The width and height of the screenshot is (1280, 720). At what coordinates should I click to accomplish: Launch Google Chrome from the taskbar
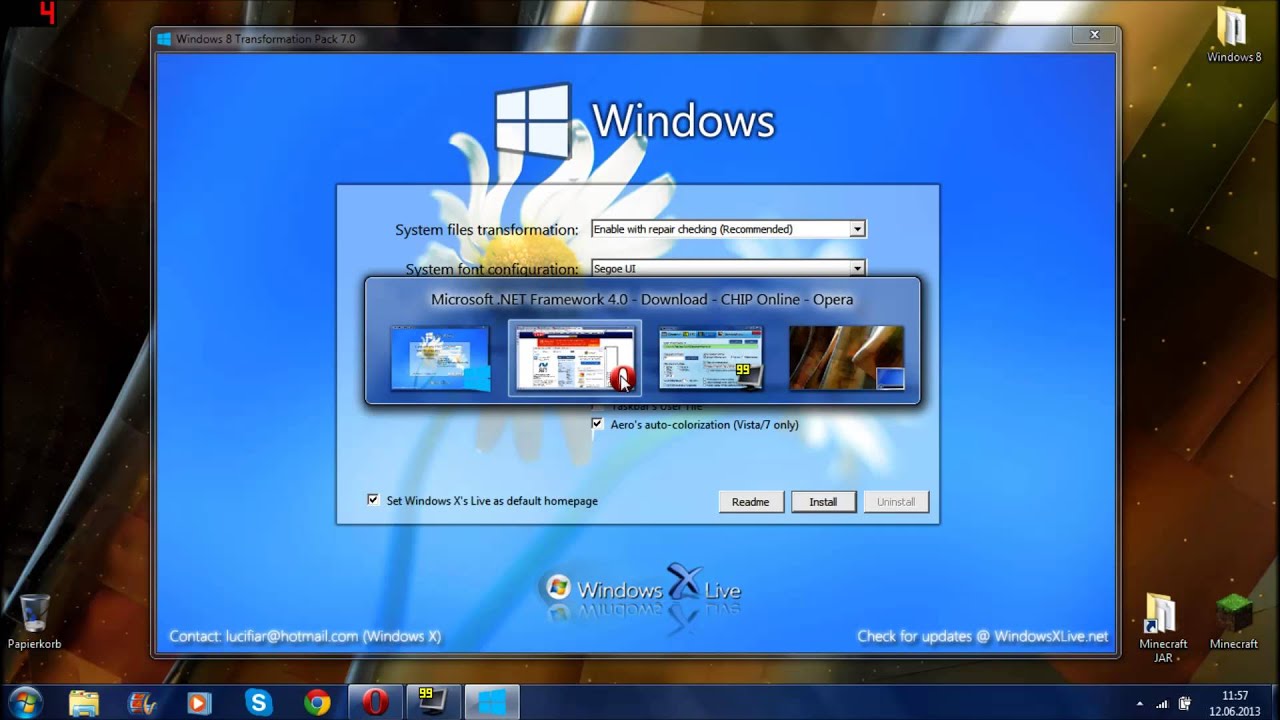tap(318, 703)
